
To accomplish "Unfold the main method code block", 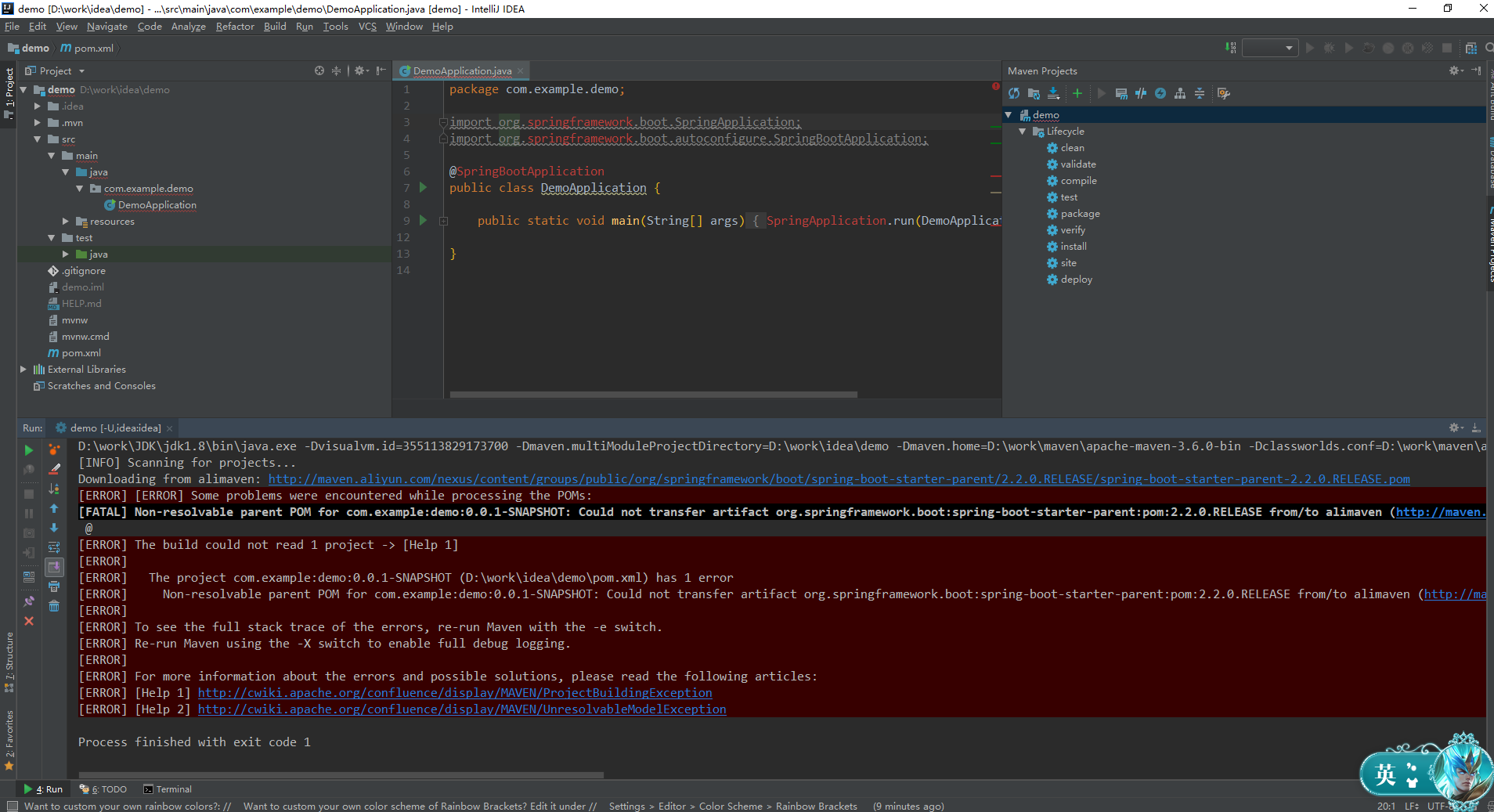I will 443,222.
